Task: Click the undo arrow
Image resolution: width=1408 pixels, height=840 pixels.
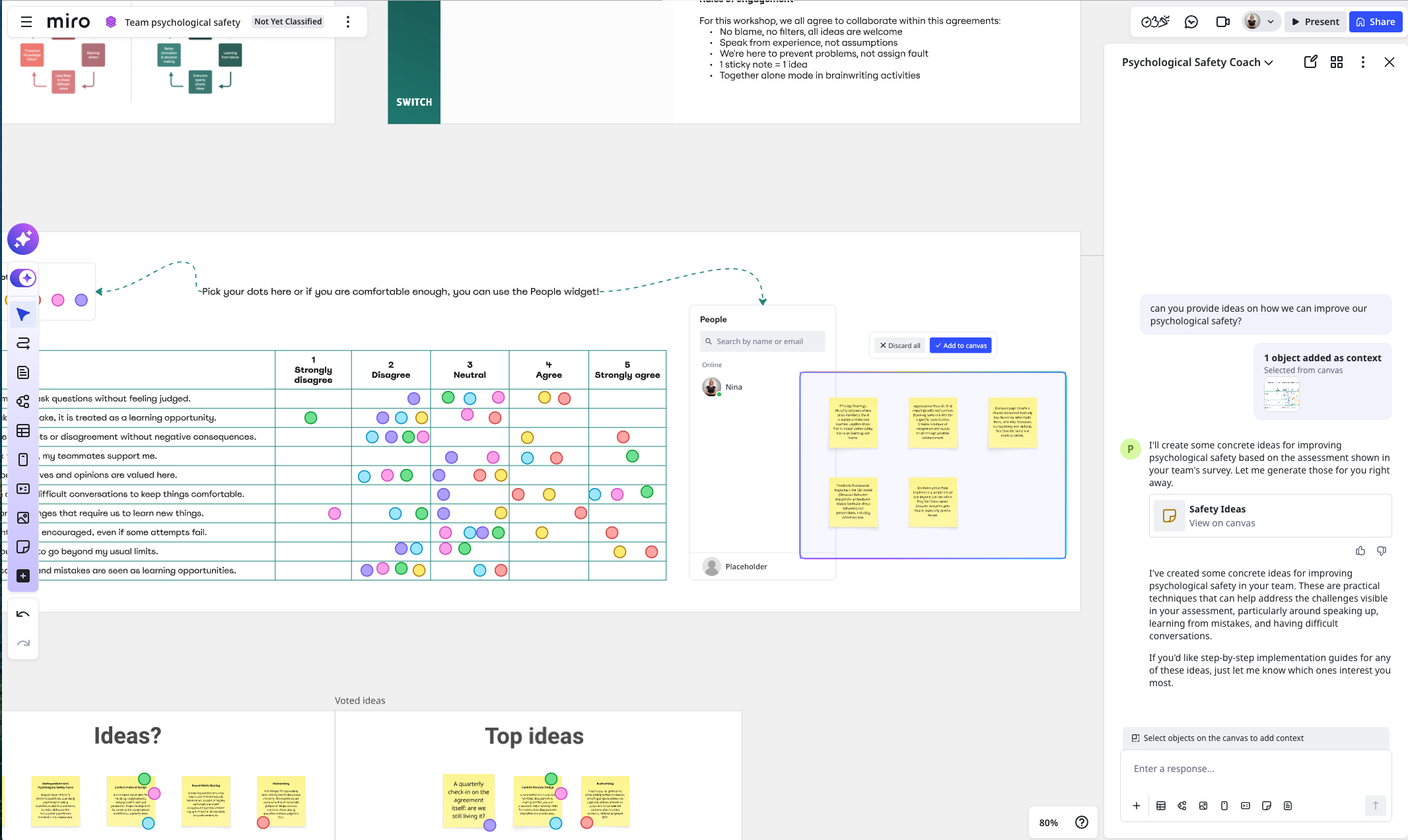Action: 23,614
